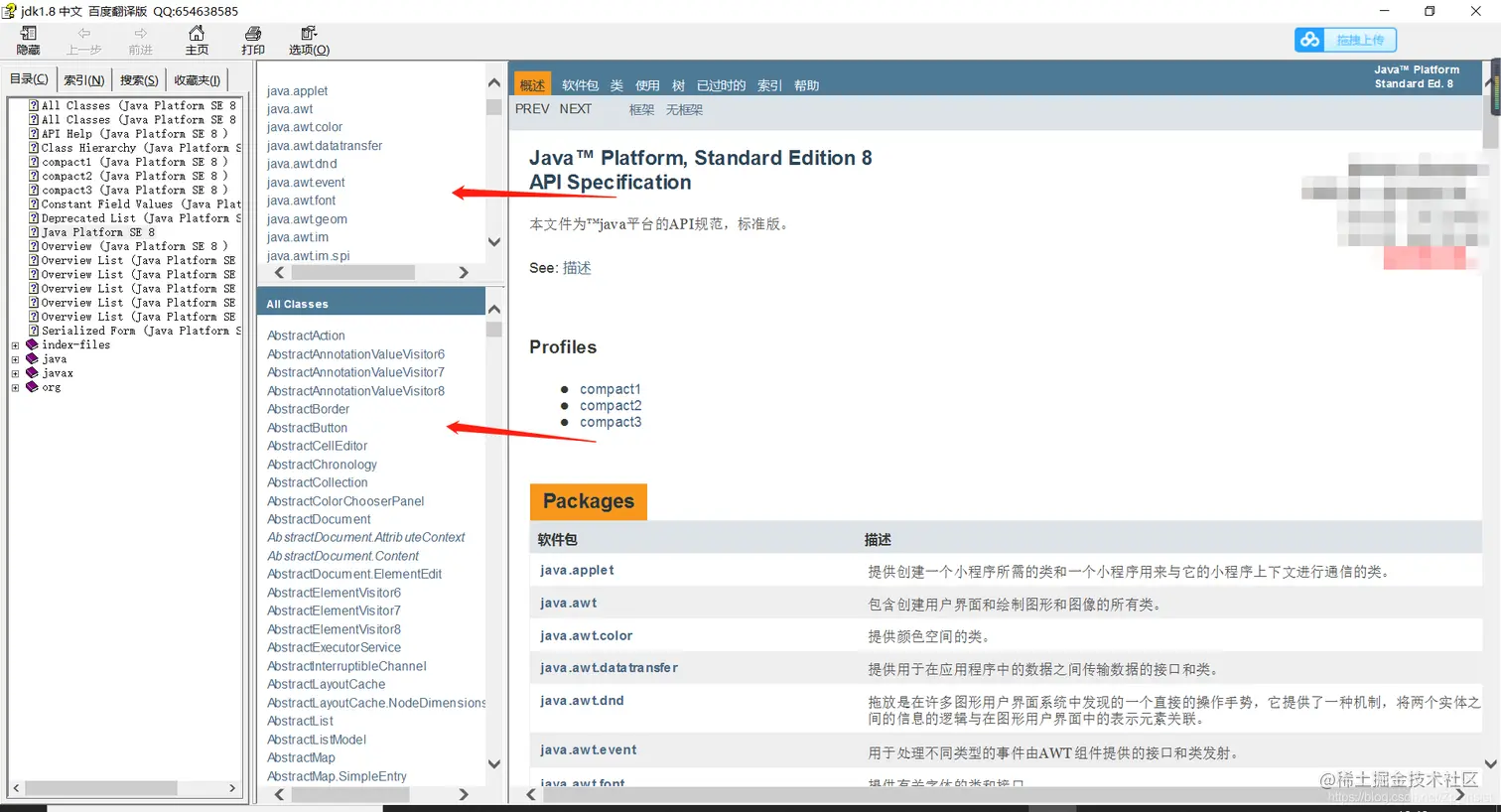Click the 框架 frames link
The height and width of the screenshot is (812, 1501).
(x=641, y=110)
